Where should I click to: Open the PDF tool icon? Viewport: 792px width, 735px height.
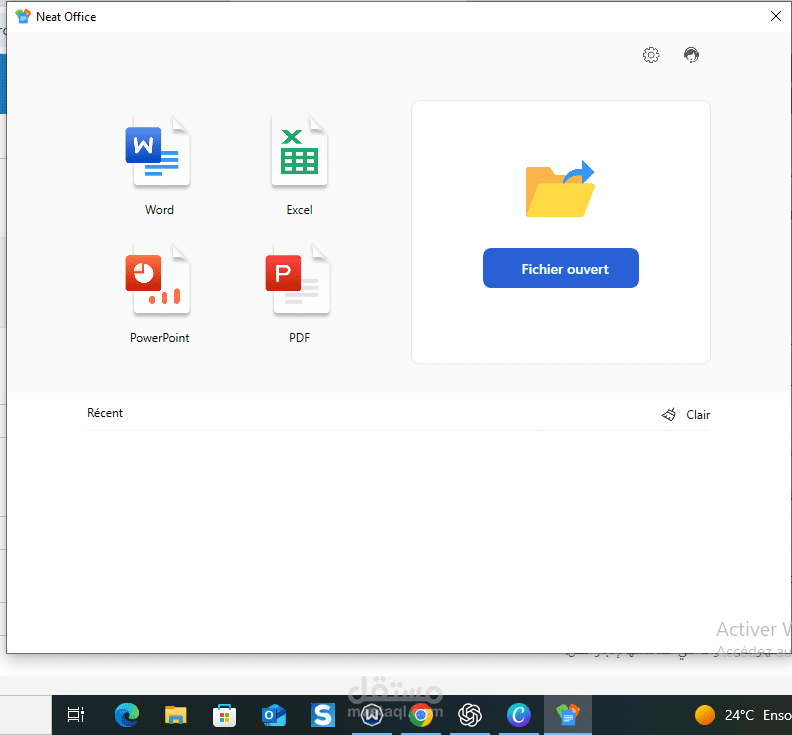(x=298, y=279)
